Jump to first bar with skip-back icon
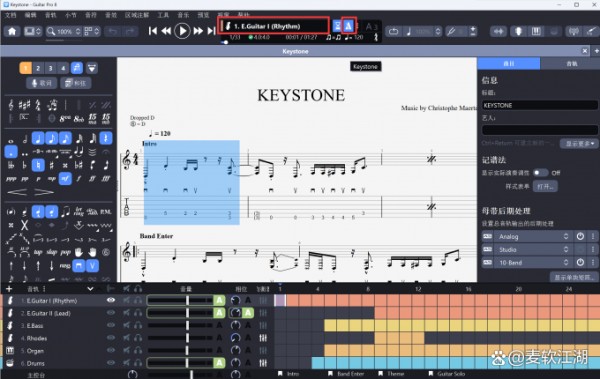600x379 pixels. (x=153, y=31)
